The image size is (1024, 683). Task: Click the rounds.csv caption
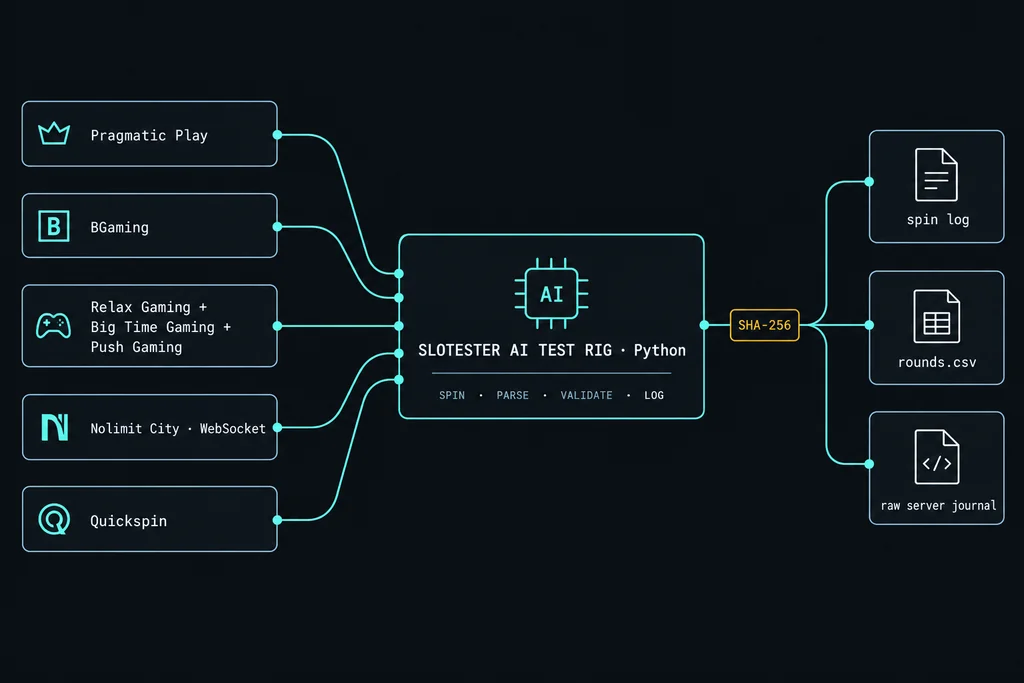tap(937, 362)
